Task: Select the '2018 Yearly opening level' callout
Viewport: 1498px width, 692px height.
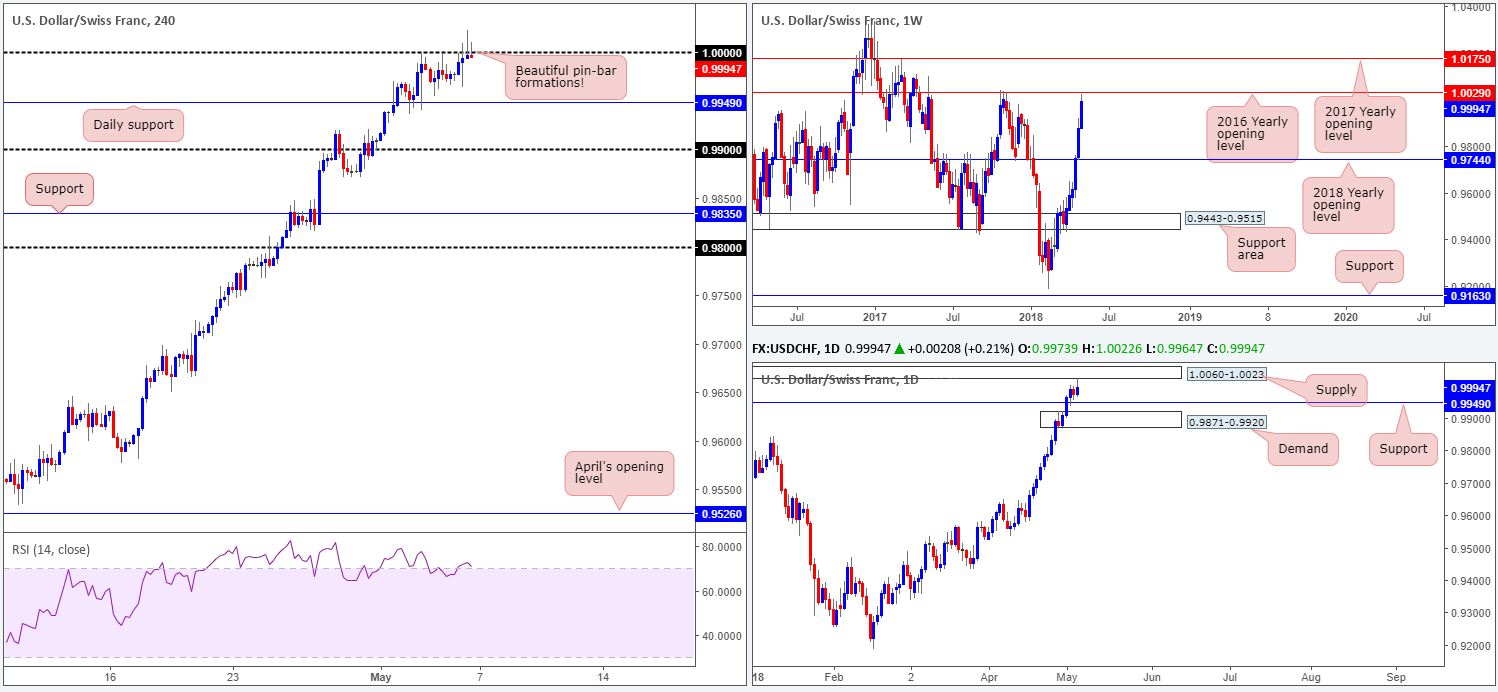Action: (1346, 205)
